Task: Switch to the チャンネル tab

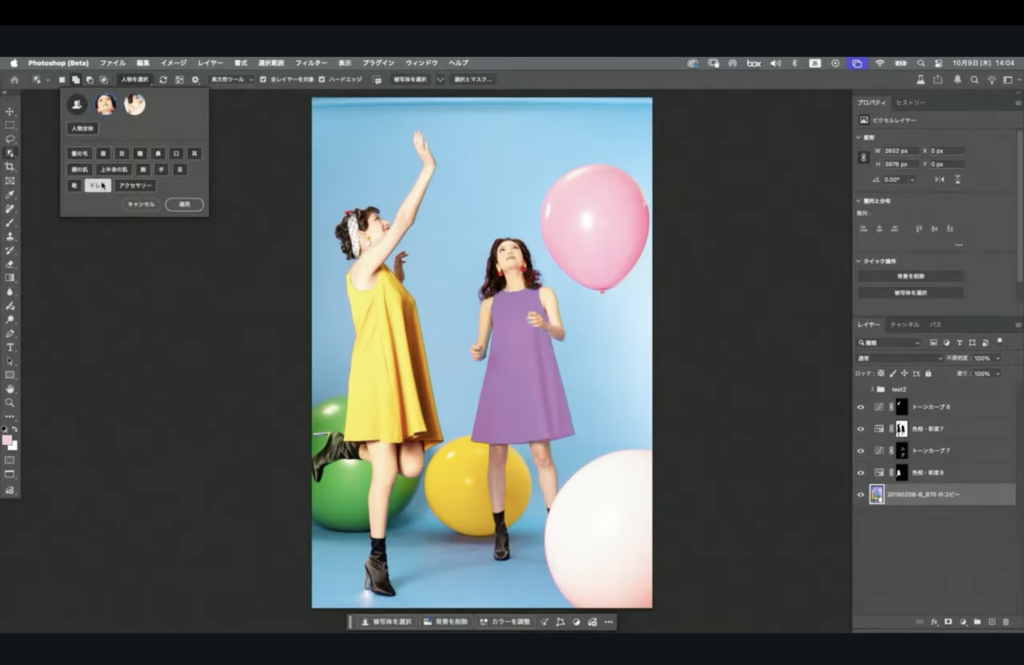Action: pos(904,325)
